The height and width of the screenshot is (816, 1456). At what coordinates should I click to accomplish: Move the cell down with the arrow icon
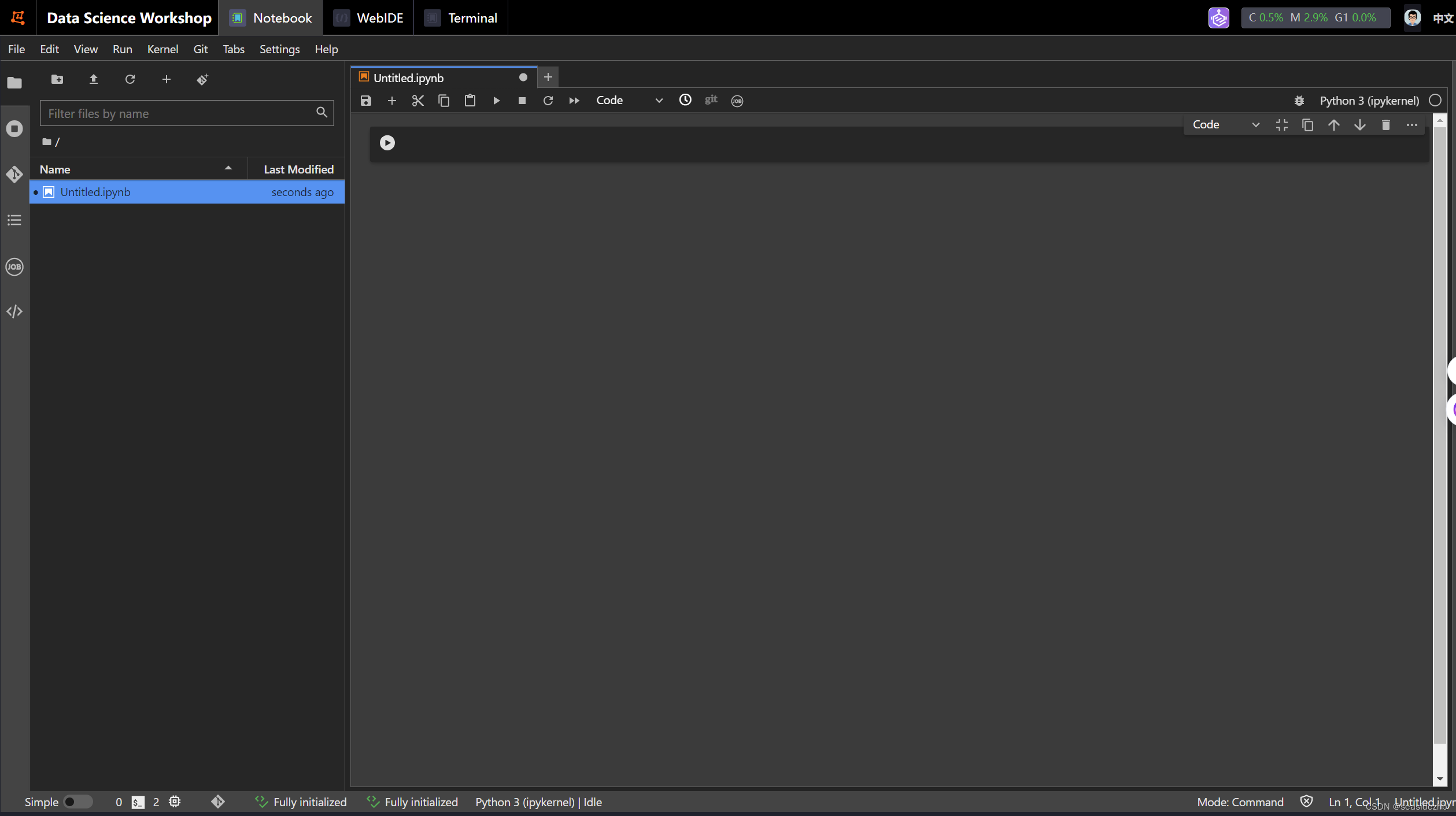tap(1359, 125)
